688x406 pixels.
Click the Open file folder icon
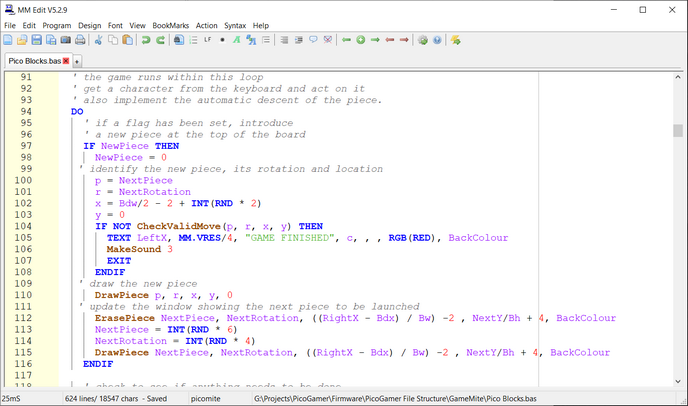point(22,40)
